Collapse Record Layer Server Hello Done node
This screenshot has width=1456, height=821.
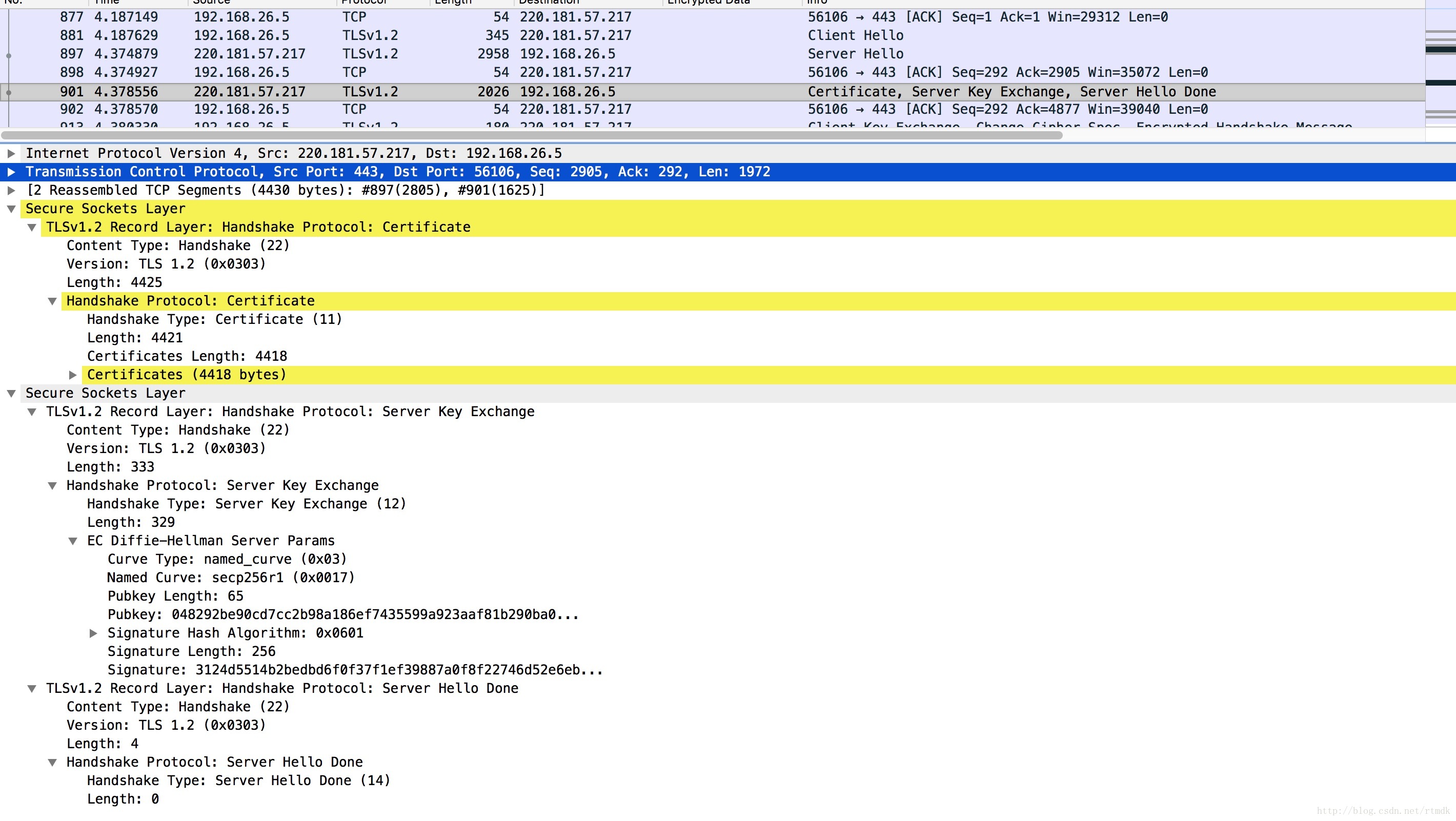pos(32,689)
